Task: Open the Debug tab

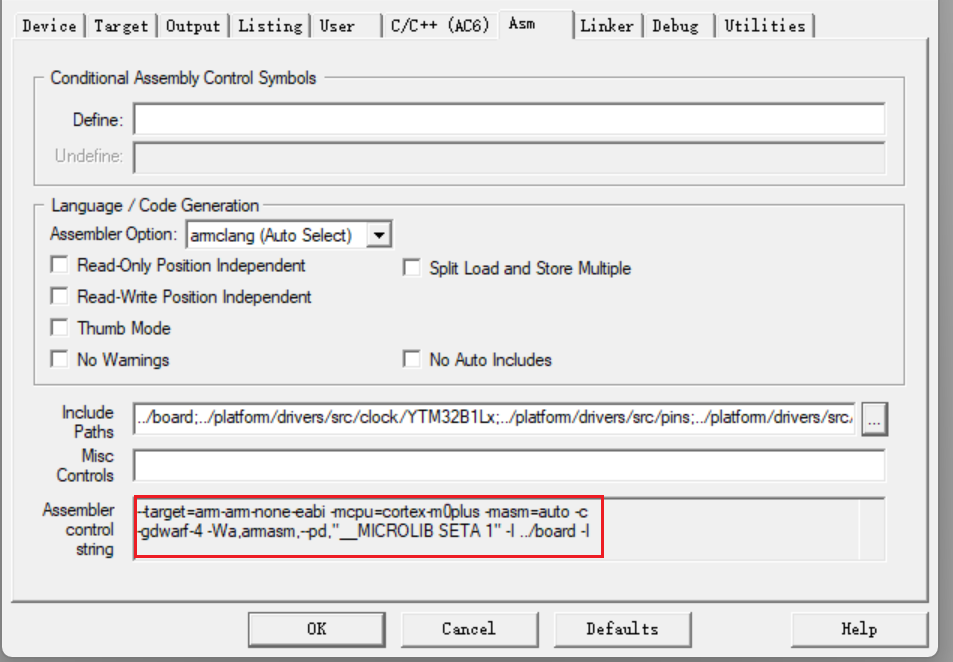Action: [675, 26]
